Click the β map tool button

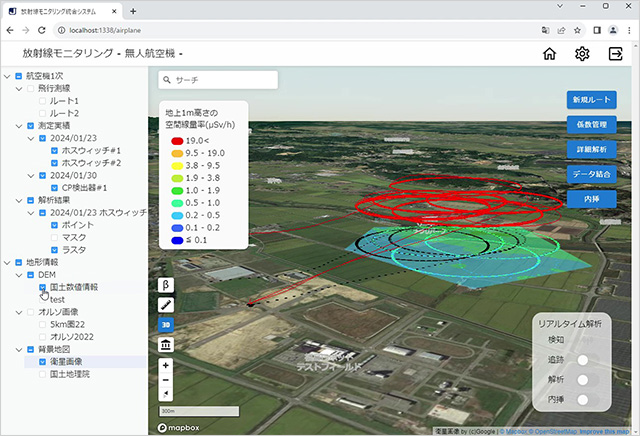click(166, 284)
